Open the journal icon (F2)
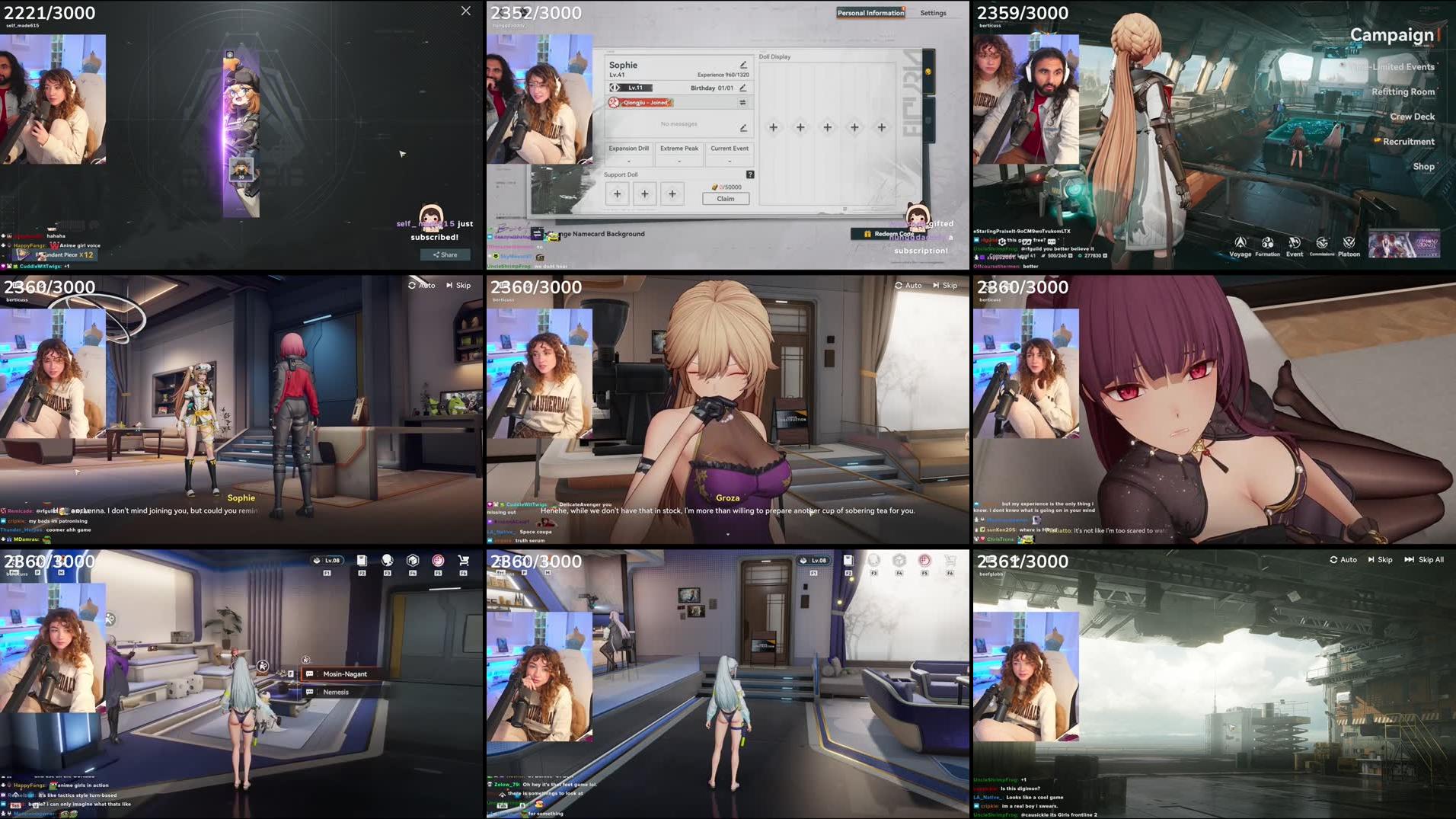The width and height of the screenshot is (1456, 819). (x=362, y=560)
